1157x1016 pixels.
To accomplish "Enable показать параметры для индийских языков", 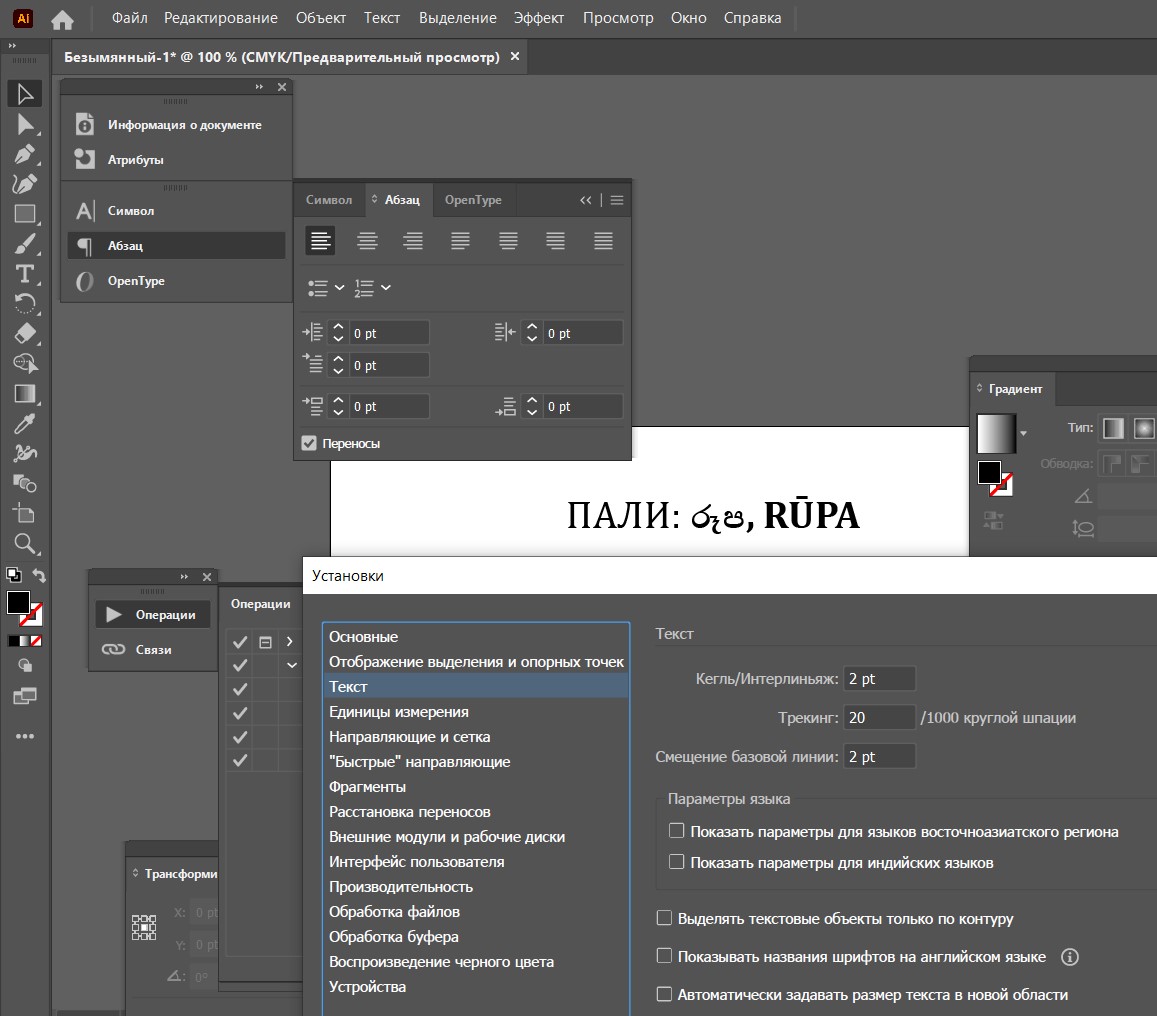I will pyautogui.click(x=677, y=862).
